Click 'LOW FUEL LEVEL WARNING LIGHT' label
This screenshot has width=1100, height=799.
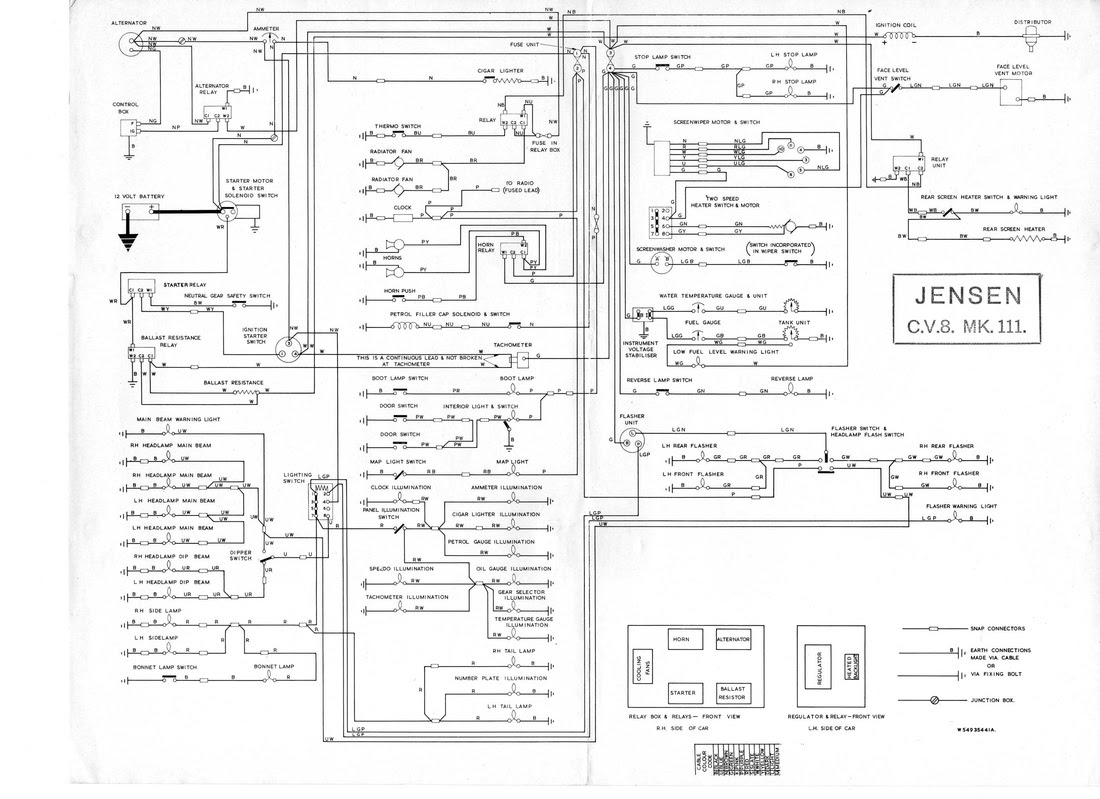click(x=725, y=351)
